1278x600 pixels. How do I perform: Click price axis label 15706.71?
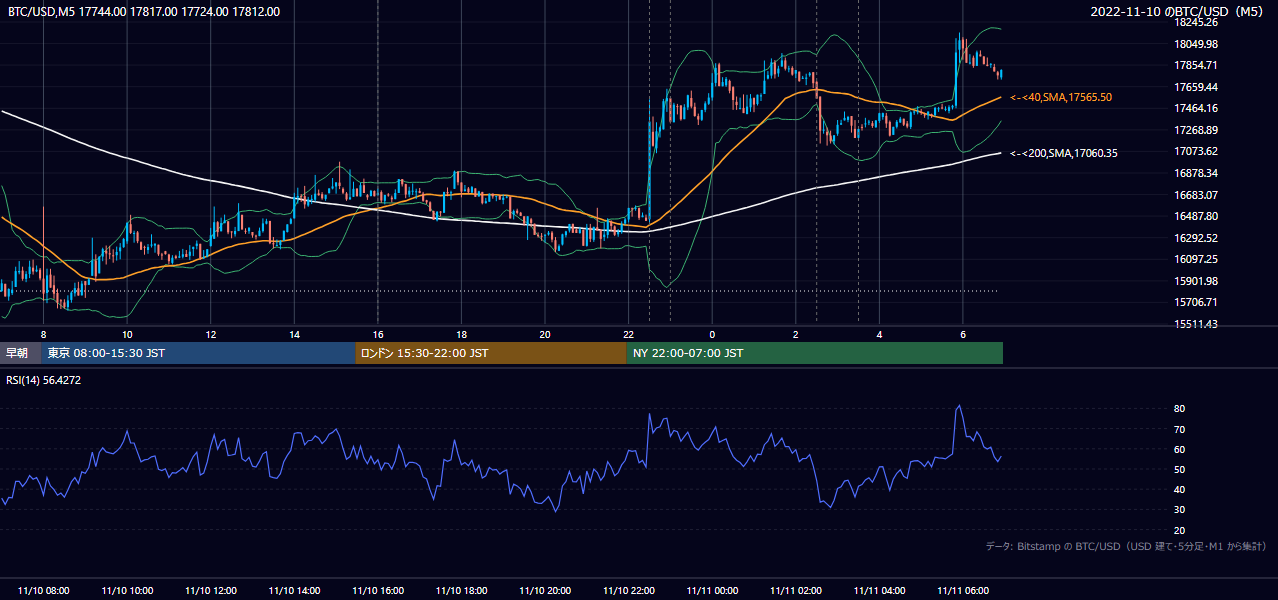pyautogui.click(x=1197, y=302)
